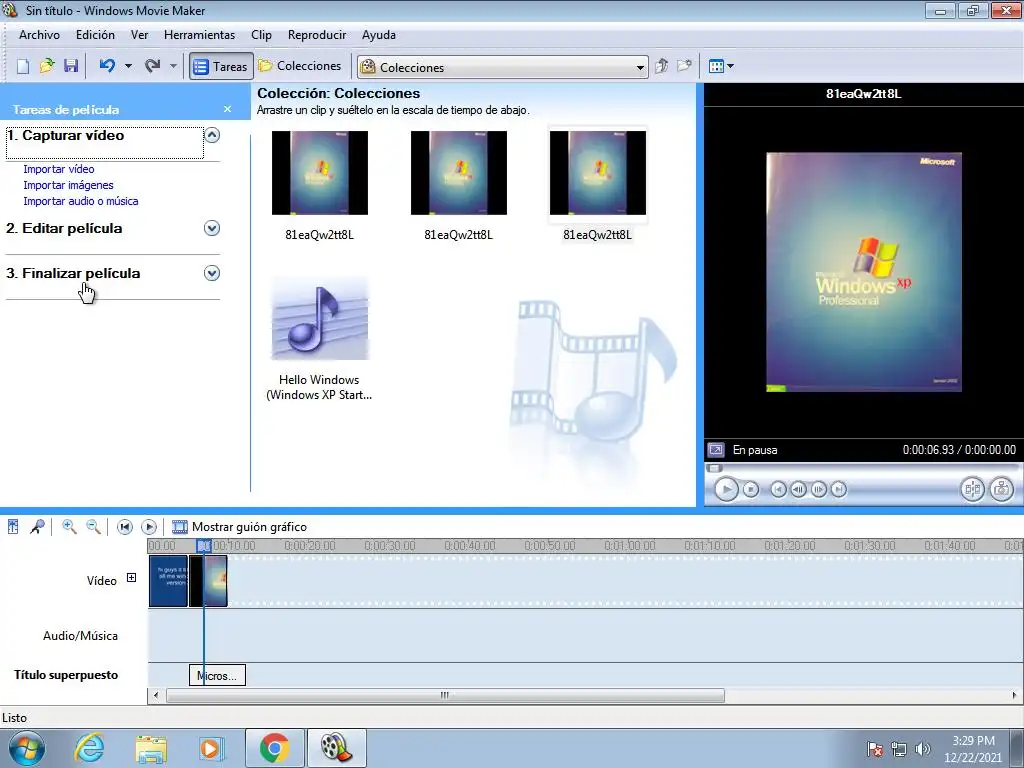Image resolution: width=1024 pixels, height=768 pixels.
Task: Click the volume speaker tray icon
Action: tap(922, 749)
